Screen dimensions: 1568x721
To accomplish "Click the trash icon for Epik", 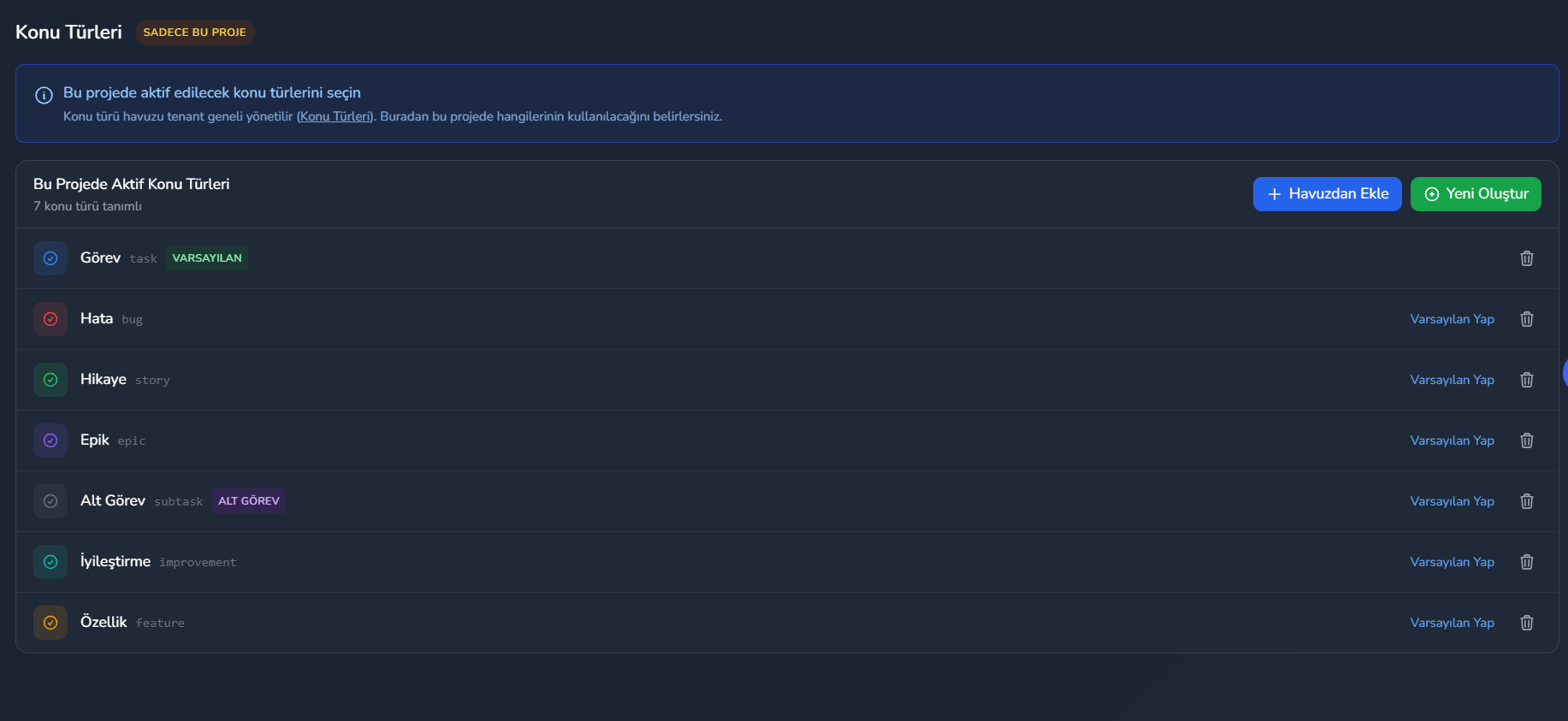I will pyautogui.click(x=1527, y=440).
